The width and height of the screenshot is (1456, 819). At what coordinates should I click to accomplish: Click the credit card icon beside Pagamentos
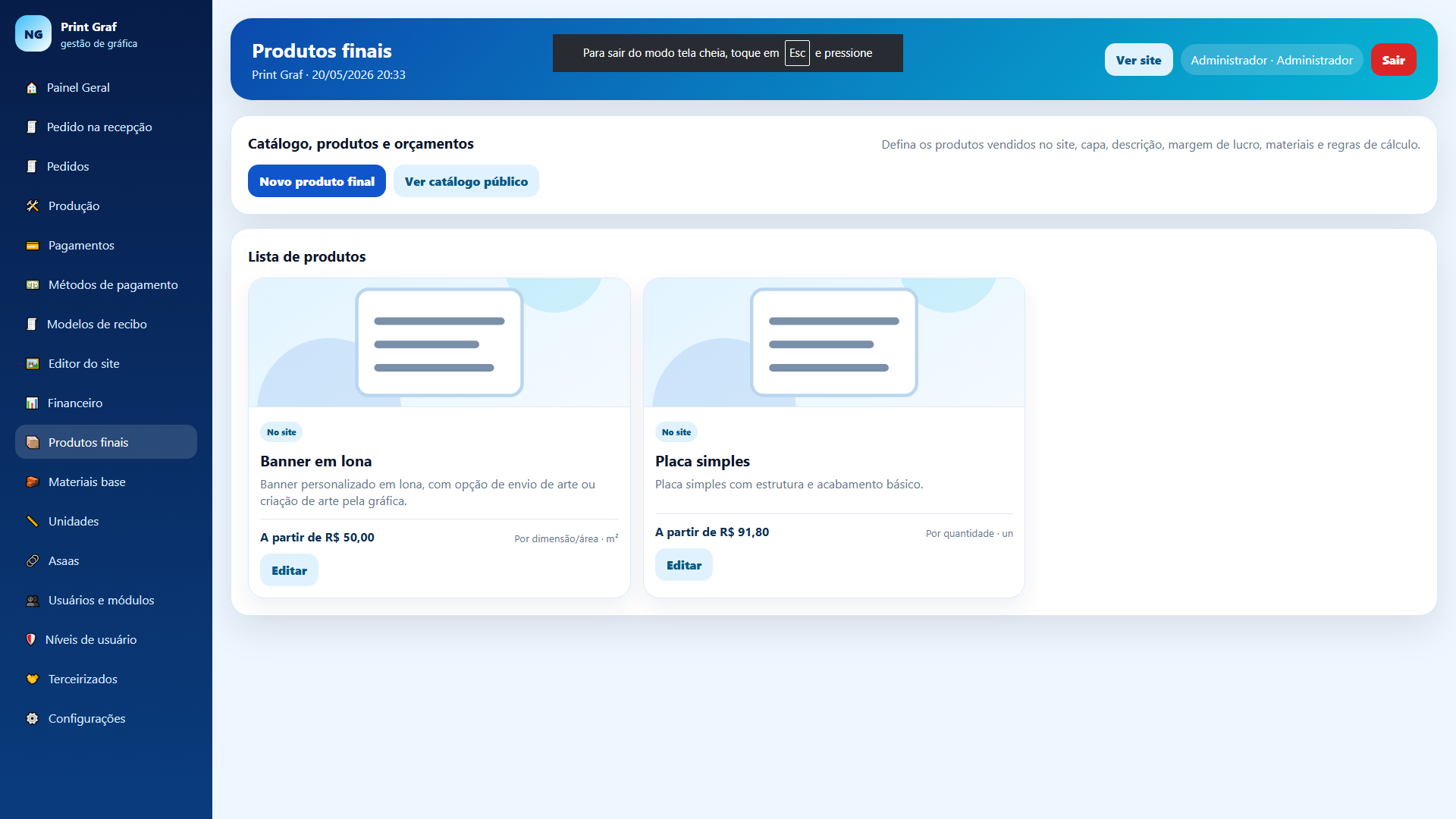point(33,246)
